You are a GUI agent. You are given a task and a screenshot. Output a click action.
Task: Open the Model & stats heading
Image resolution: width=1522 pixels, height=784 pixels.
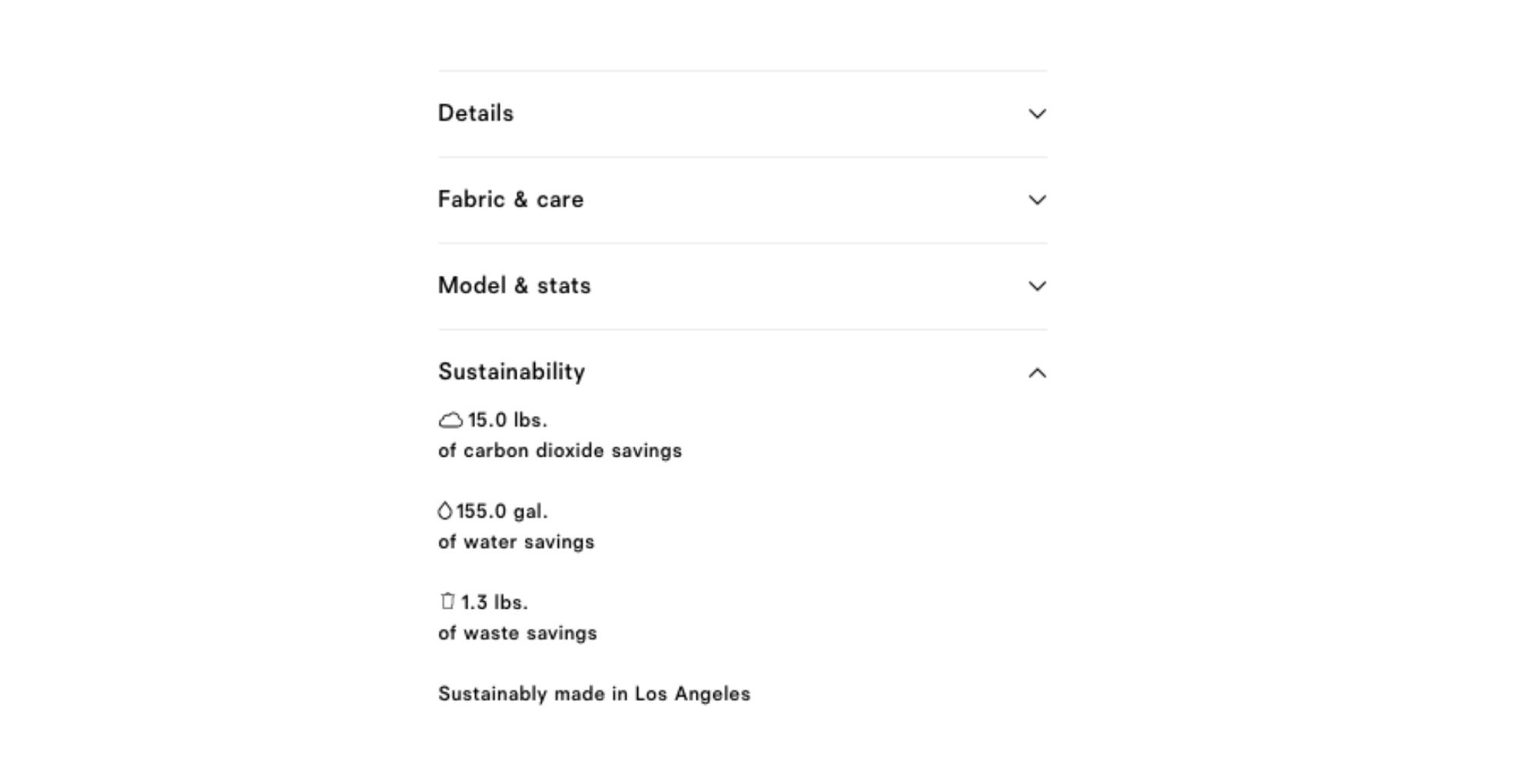pos(514,286)
